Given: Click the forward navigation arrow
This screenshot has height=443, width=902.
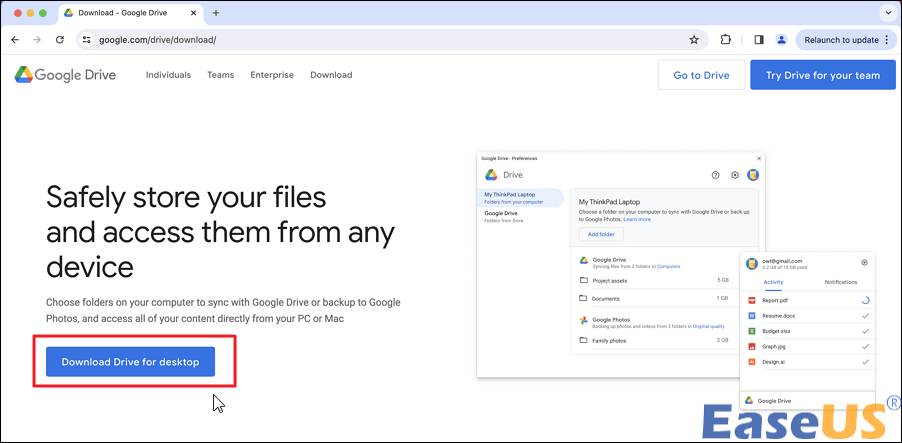Looking at the screenshot, I should coord(37,40).
